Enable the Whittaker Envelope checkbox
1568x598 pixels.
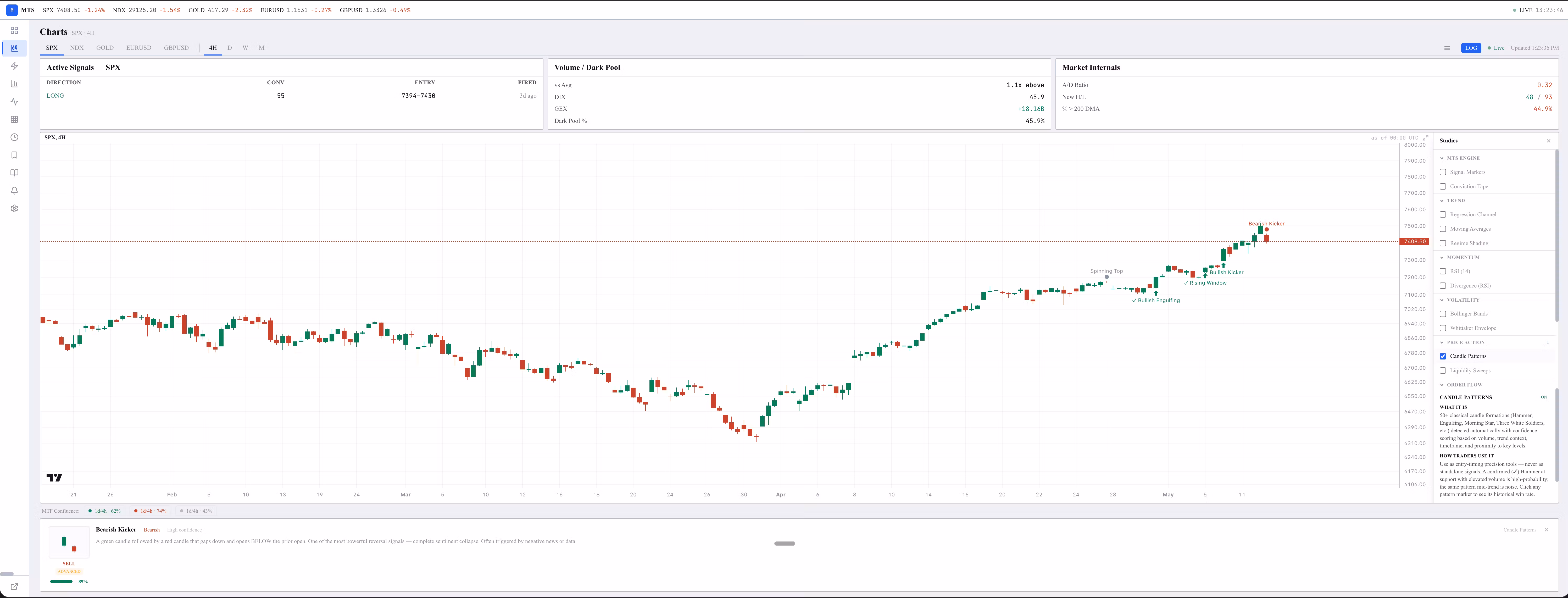coord(1443,328)
